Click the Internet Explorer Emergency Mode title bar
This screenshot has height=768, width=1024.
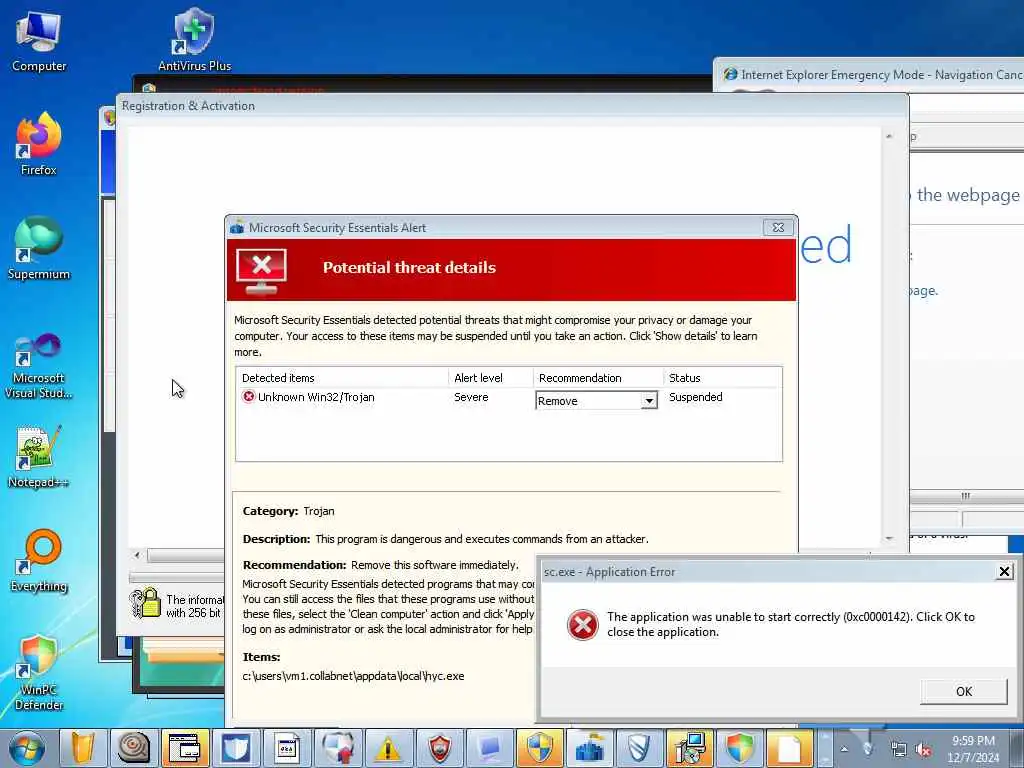pos(869,74)
